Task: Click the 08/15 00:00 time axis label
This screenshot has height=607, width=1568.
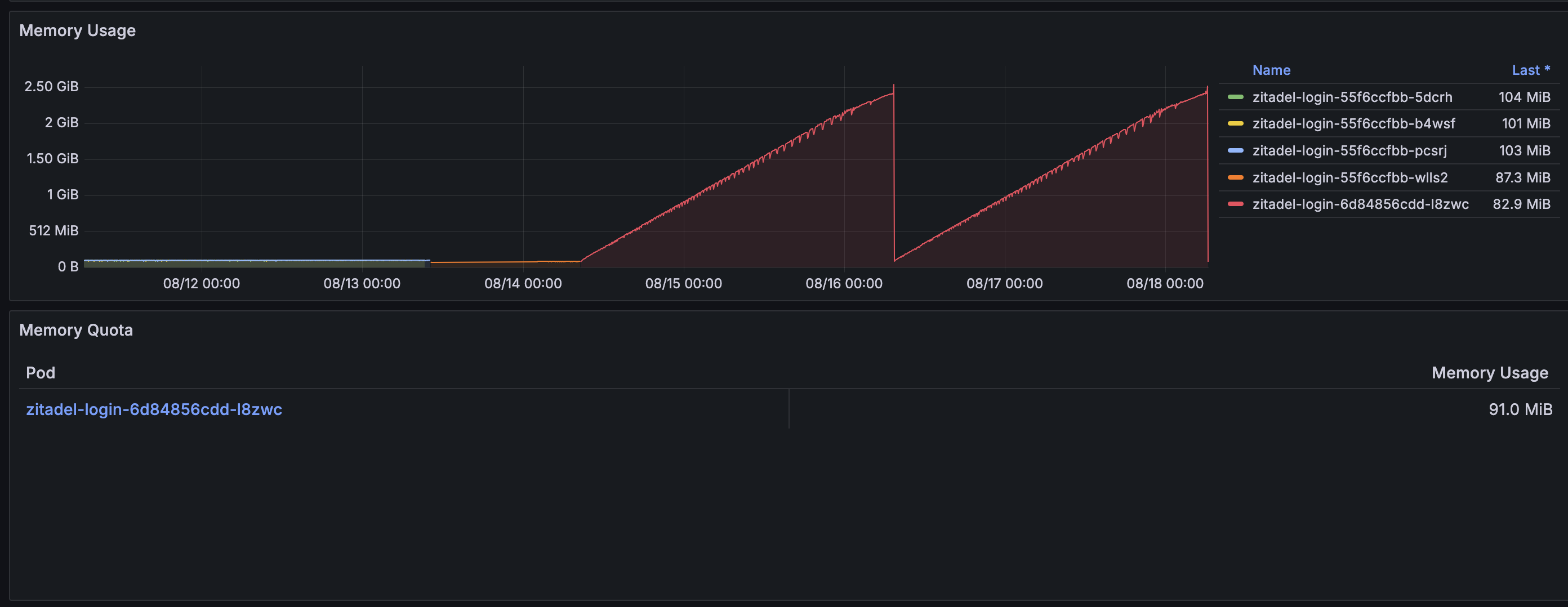Action: point(684,283)
